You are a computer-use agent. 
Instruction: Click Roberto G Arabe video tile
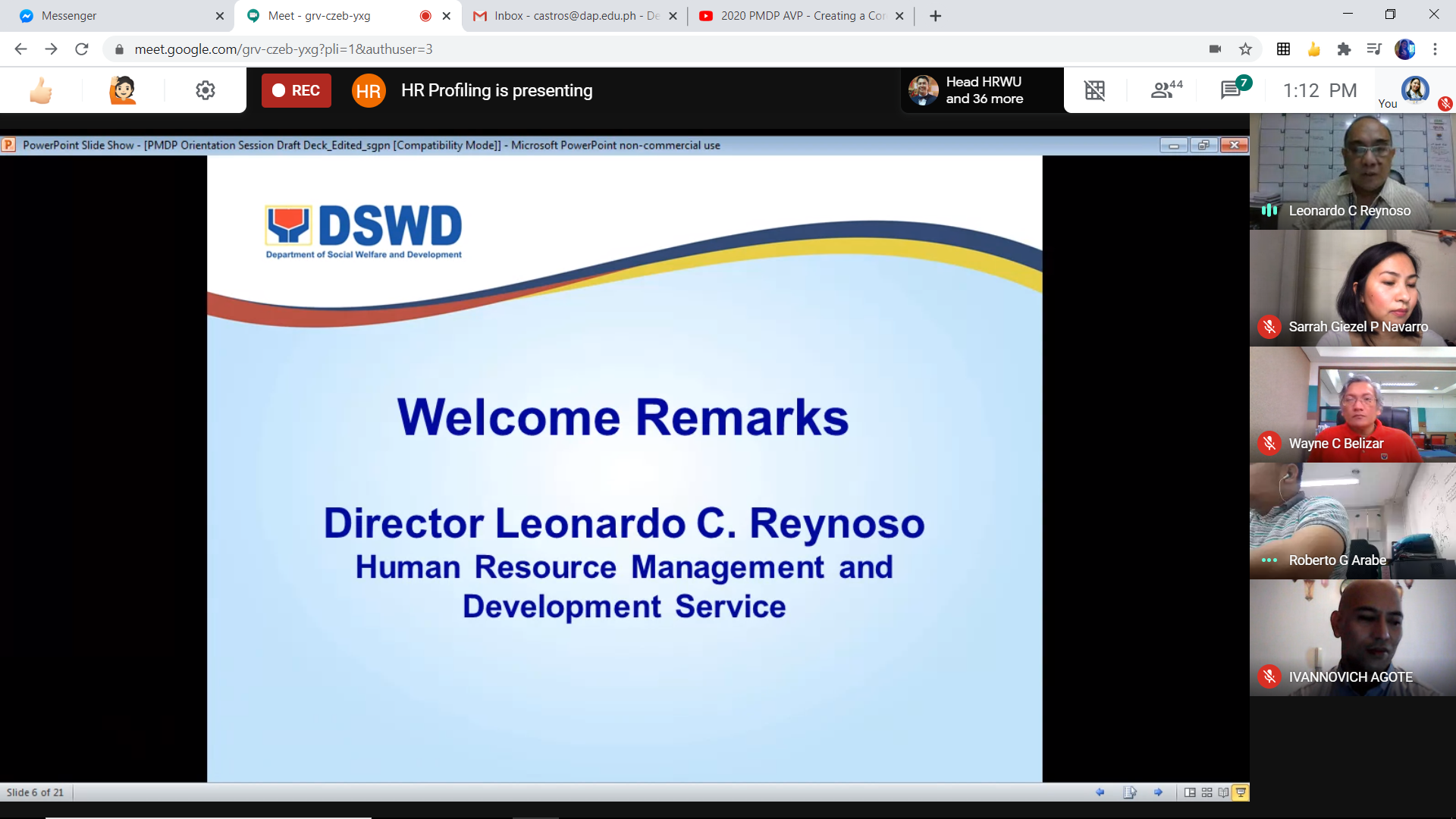(1352, 522)
